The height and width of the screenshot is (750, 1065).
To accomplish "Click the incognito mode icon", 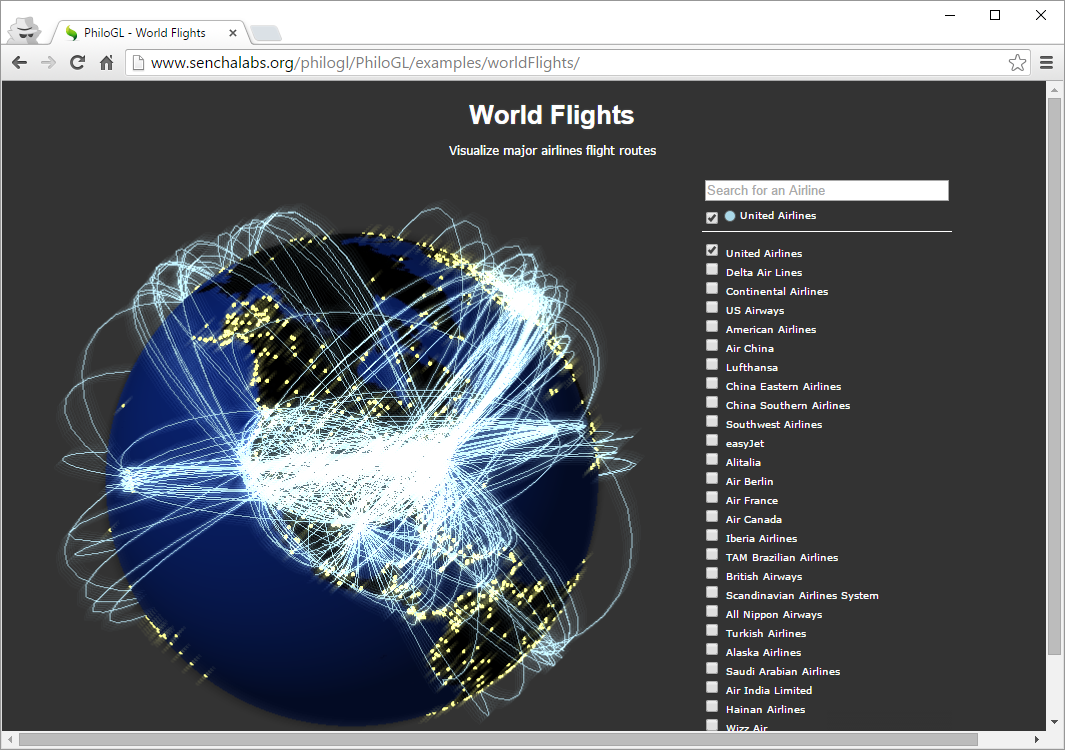I will click(x=24, y=30).
